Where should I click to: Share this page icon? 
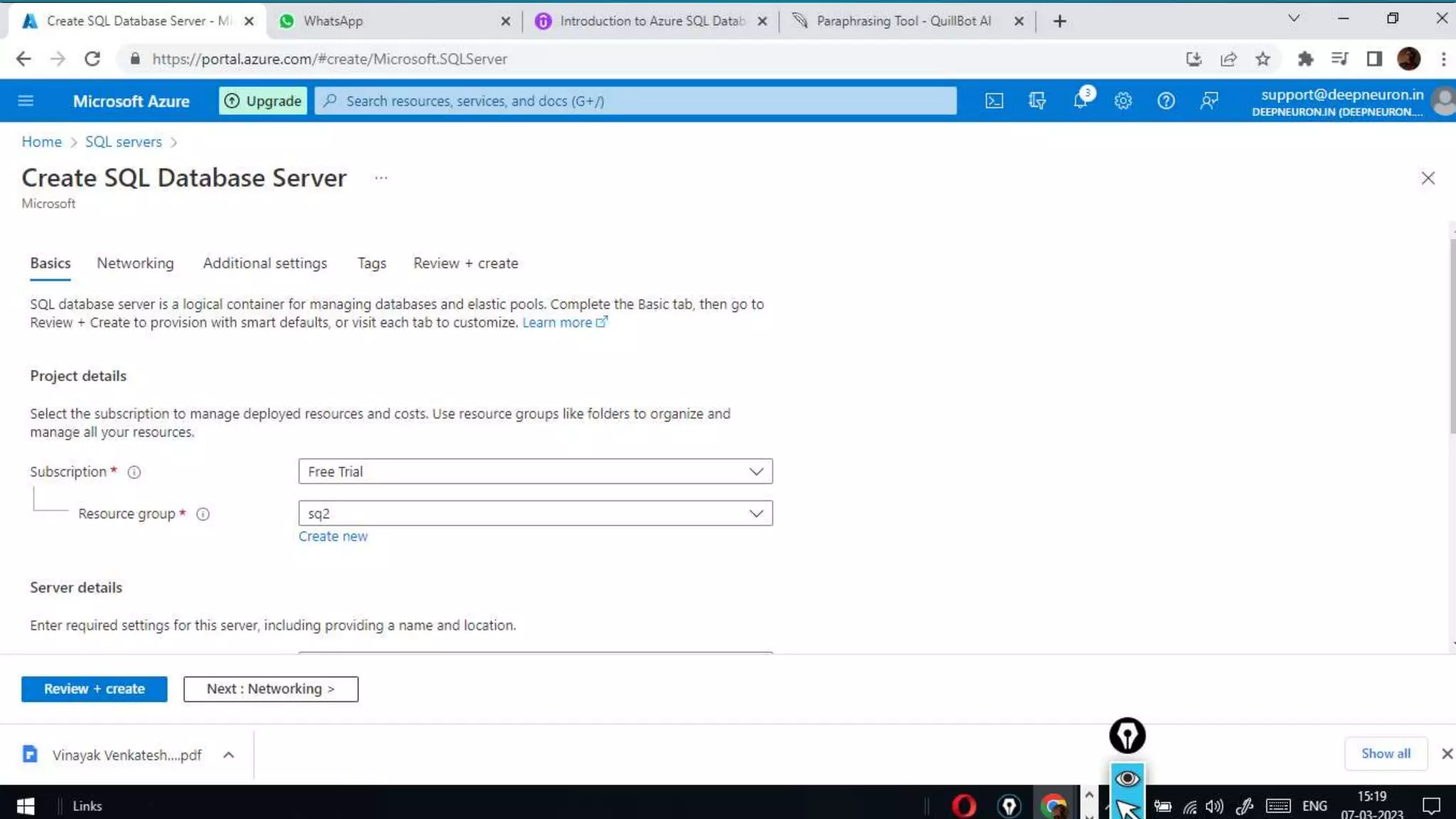1228,59
